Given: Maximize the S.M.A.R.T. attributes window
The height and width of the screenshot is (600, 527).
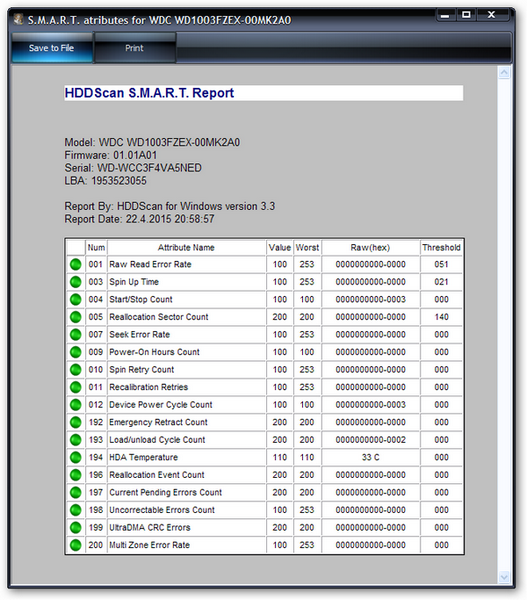Looking at the screenshot, I should click(x=466, y=15).
